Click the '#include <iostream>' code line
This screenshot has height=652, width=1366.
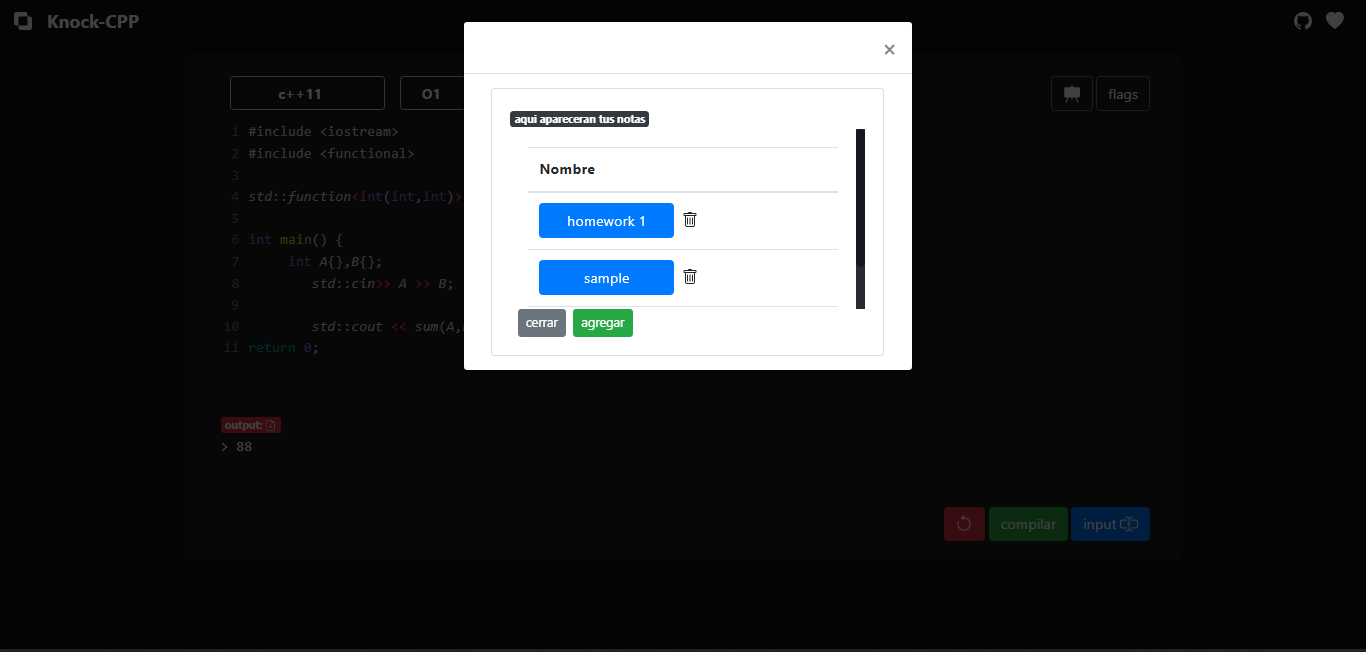pos(323,132)
